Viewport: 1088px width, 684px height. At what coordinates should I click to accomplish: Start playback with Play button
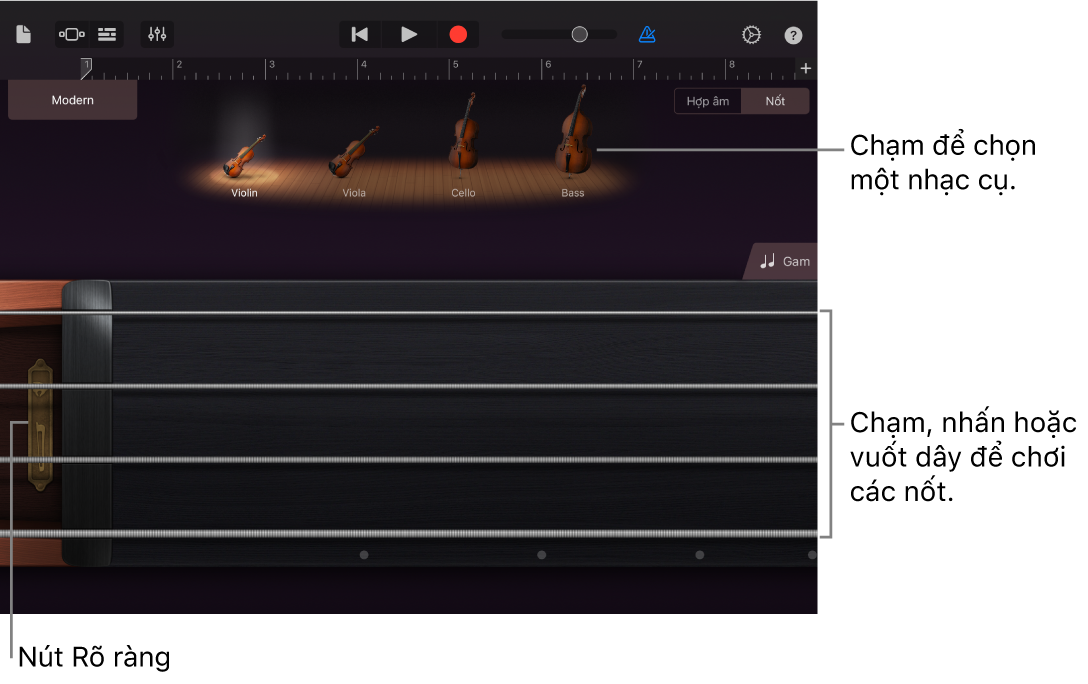[x=409, y=34]
